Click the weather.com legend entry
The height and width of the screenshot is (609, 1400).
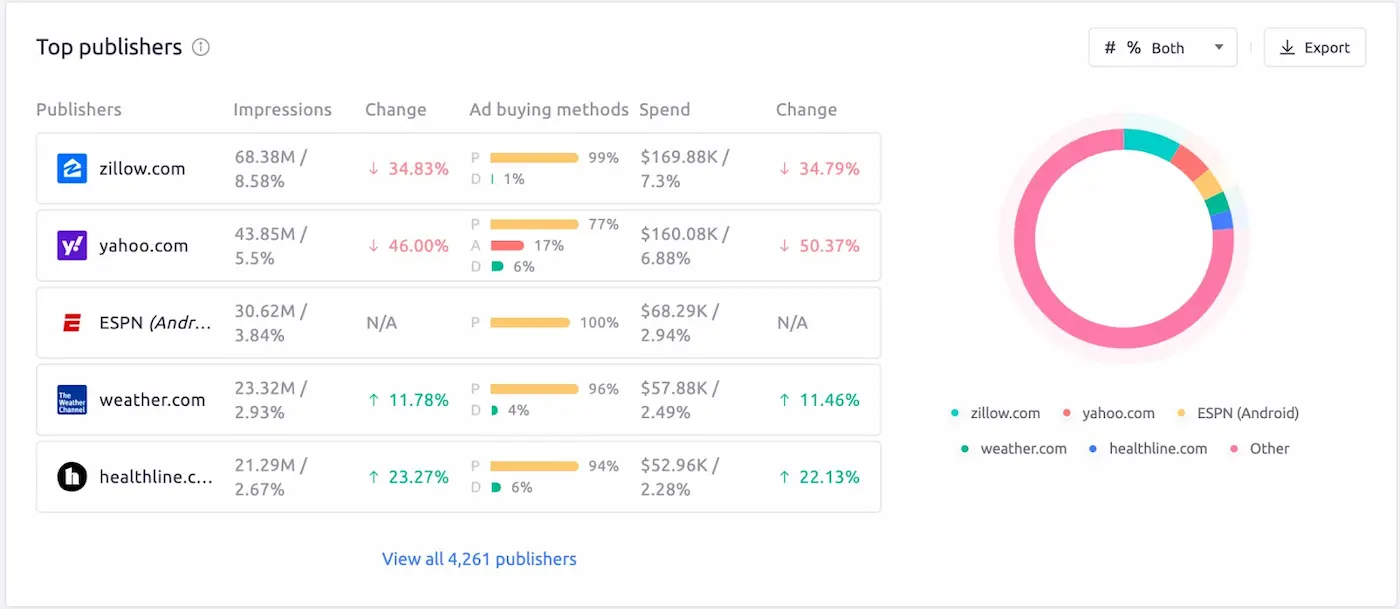(1023, 448)
